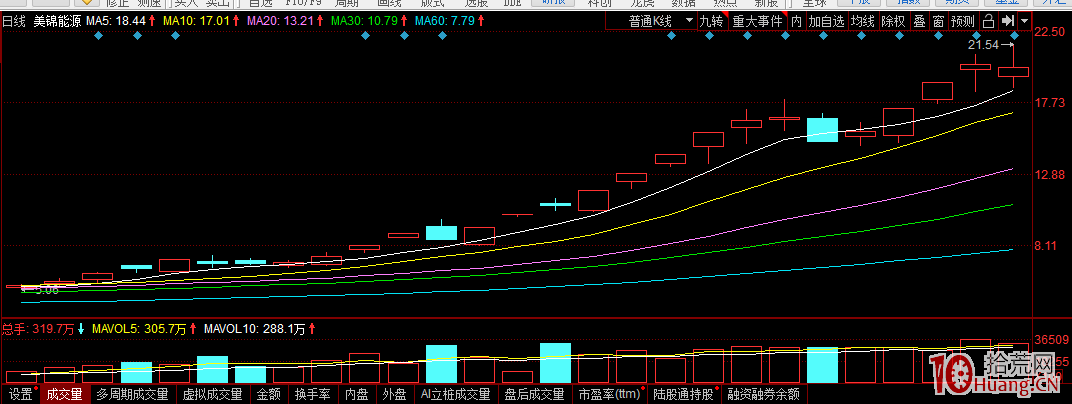1072x404 pixels.
Task: Click the jump-to-end arrow icon
Action: point(1008,20)
